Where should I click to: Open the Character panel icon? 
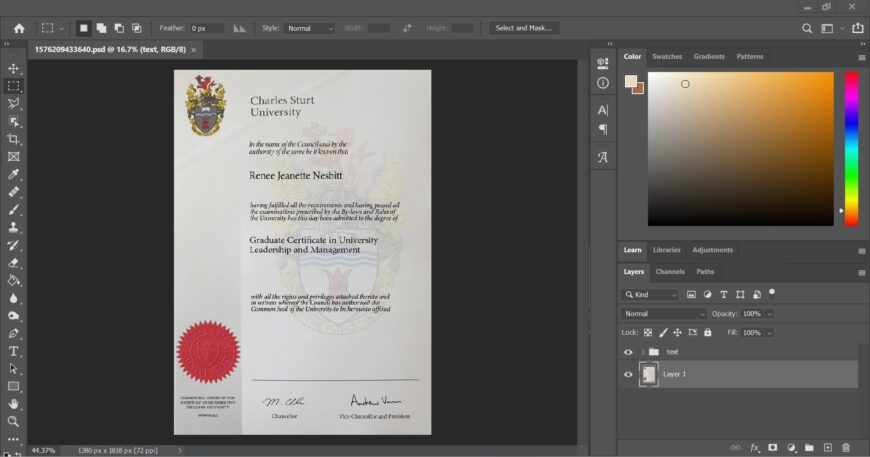pyautogui.click(x=603, y=110)
